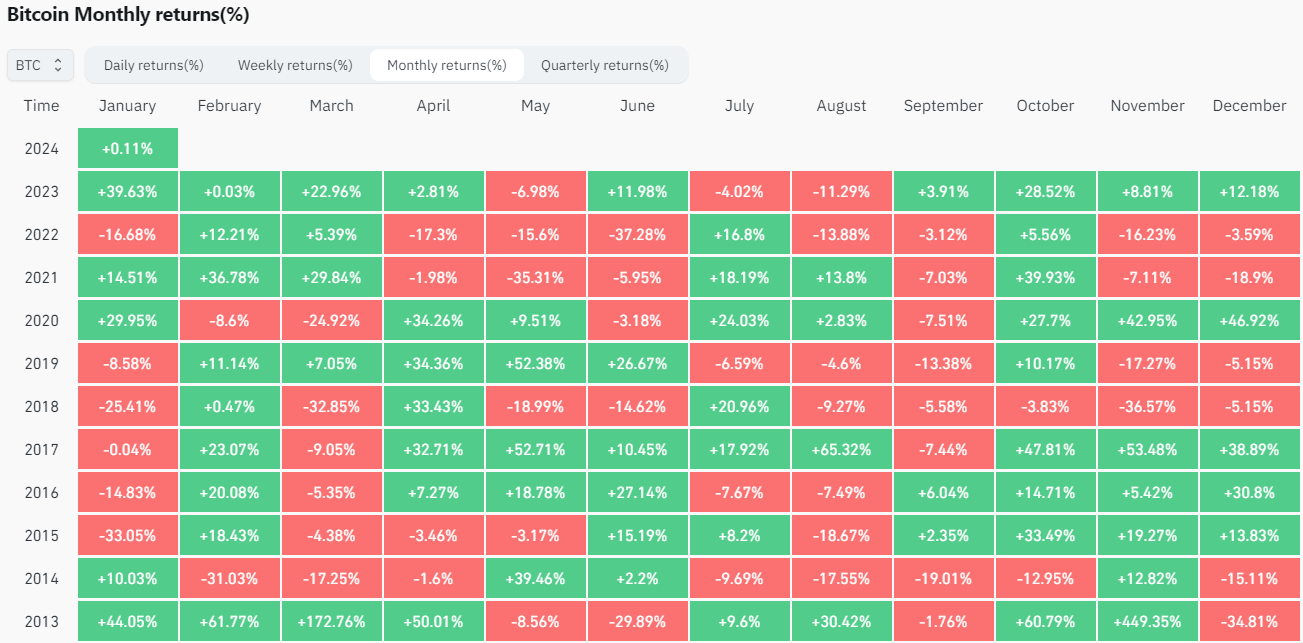Select the Monthly returns(%) tab

pyautogui.click(x=447, y=65)
